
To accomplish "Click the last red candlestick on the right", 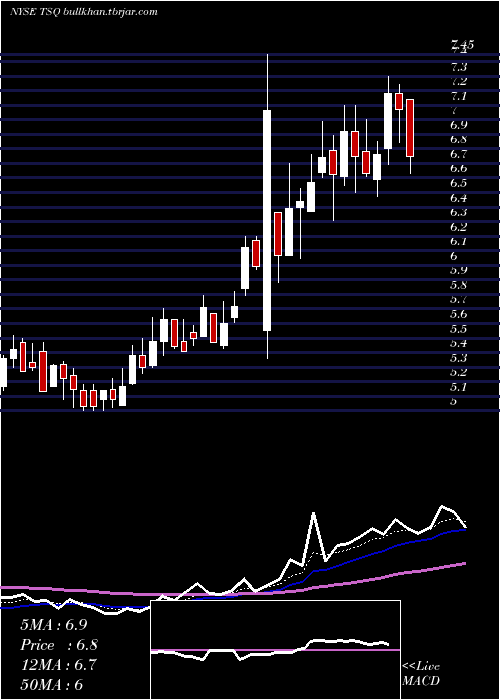I will [x=410, y=128].
